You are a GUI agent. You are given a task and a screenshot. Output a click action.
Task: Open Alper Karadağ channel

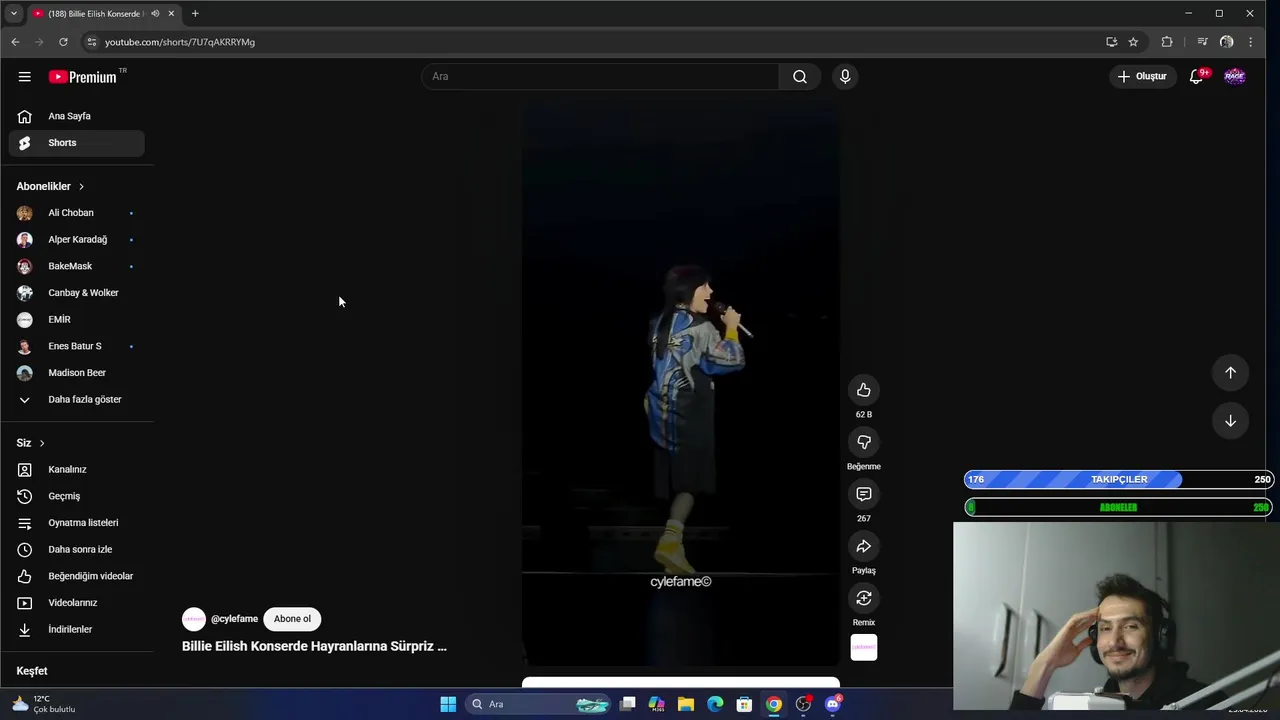[x=77, y=239]
